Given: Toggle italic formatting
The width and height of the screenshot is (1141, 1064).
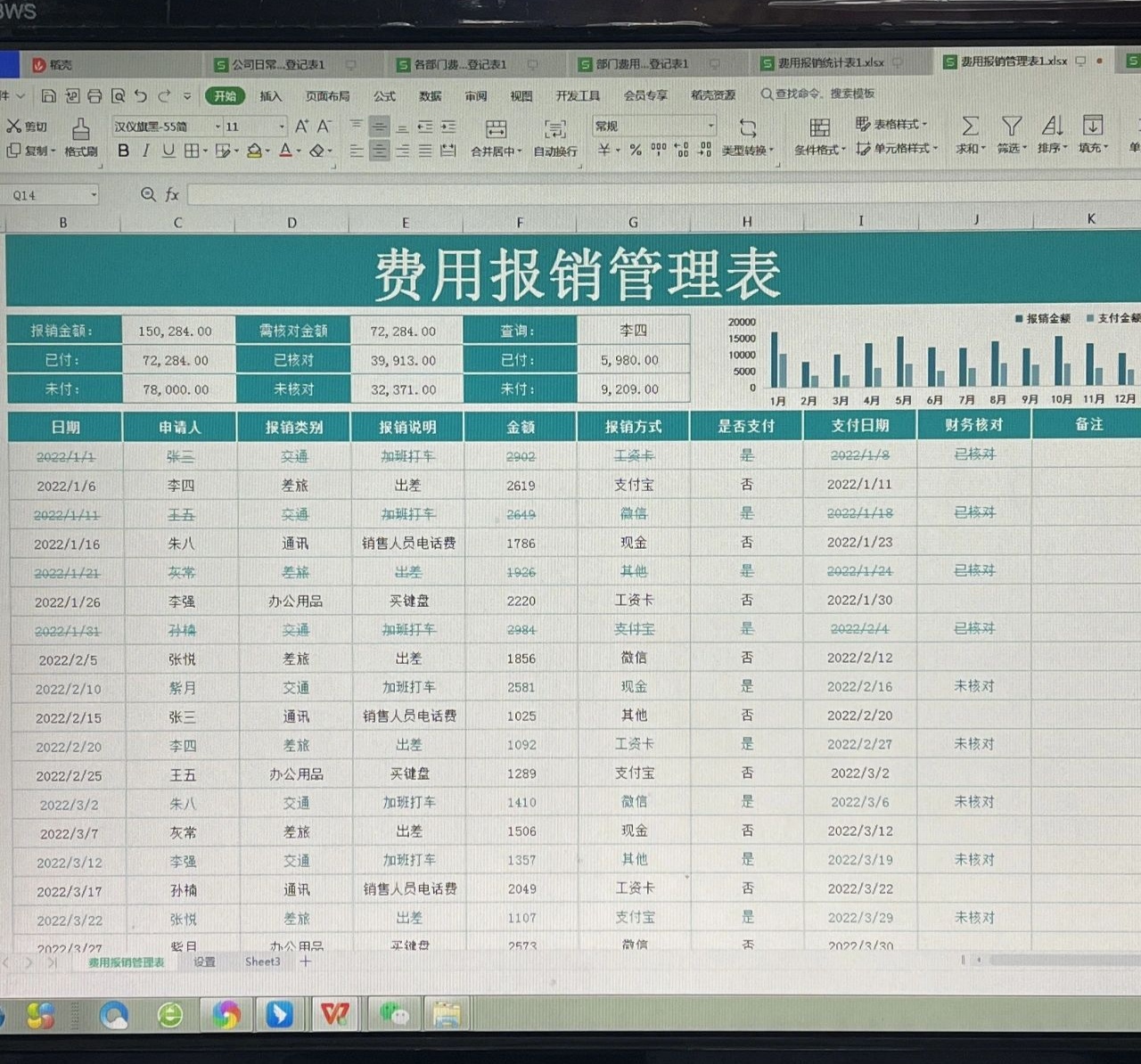Looking at the screenshot, I should tap(145, 151).
